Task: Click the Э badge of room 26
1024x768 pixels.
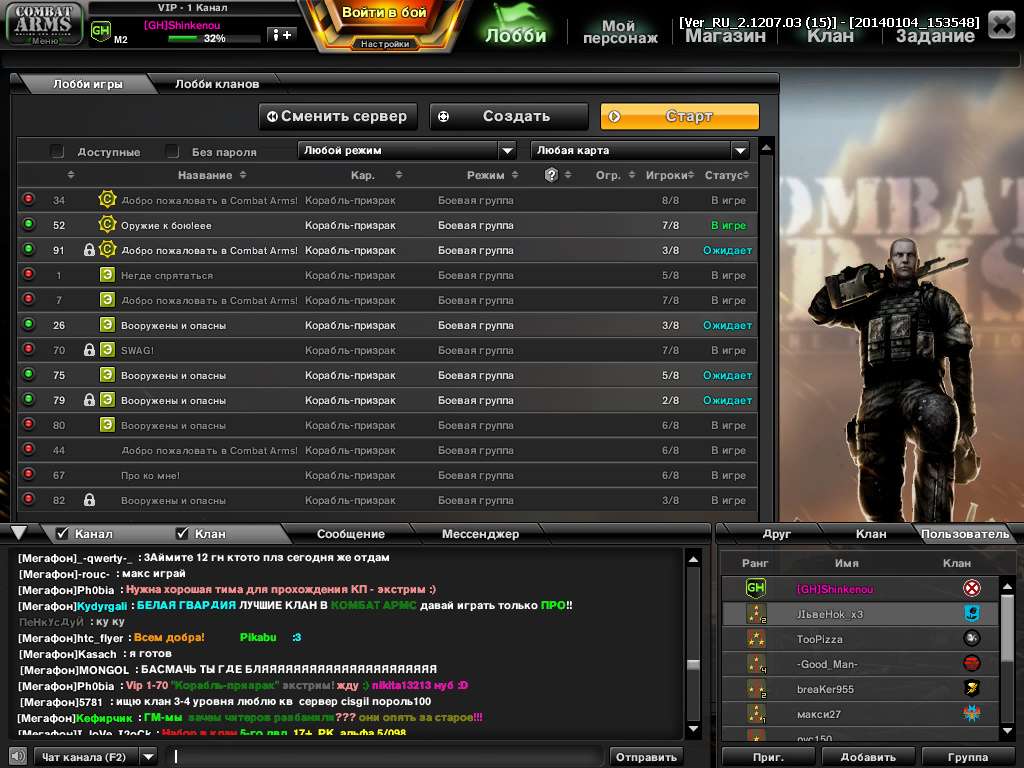Action: pos(107,325)
